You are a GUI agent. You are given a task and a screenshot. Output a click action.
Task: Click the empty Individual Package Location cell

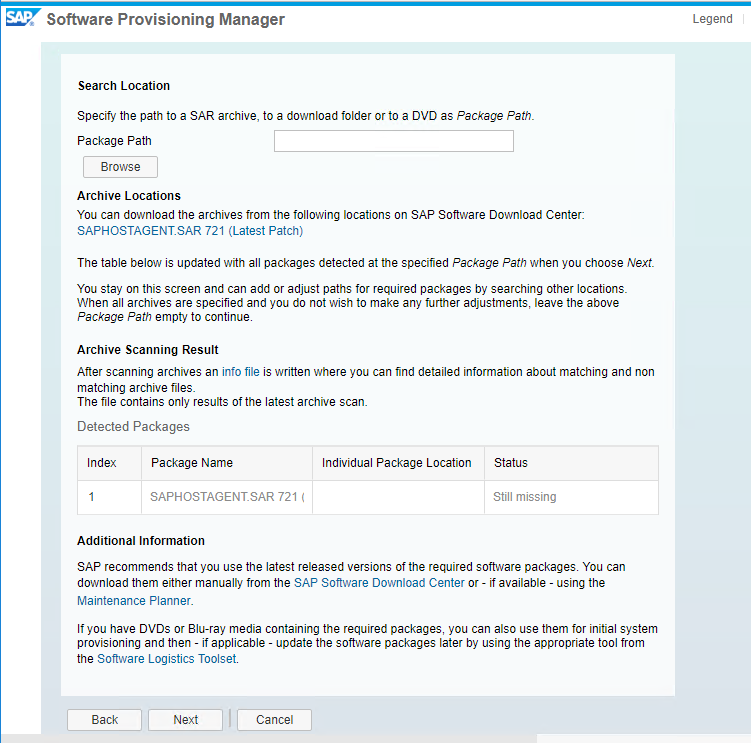tap(398, 497)
